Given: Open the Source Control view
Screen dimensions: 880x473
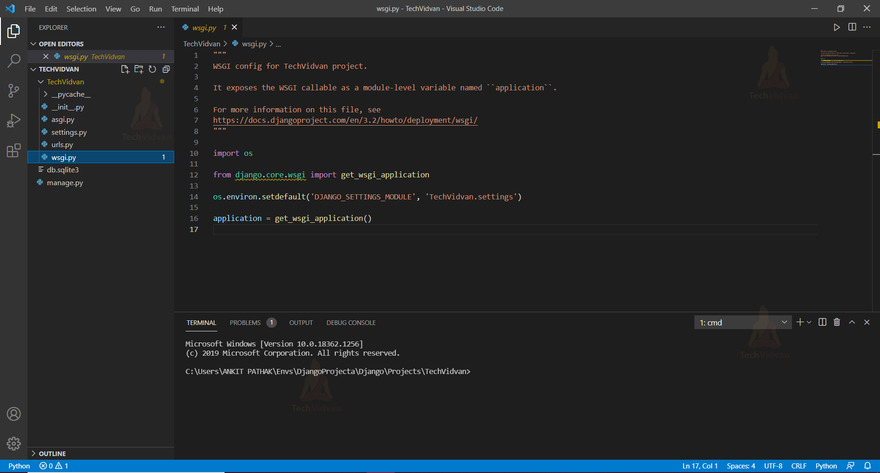Looking at the screenshot, I should pos(14,91).
